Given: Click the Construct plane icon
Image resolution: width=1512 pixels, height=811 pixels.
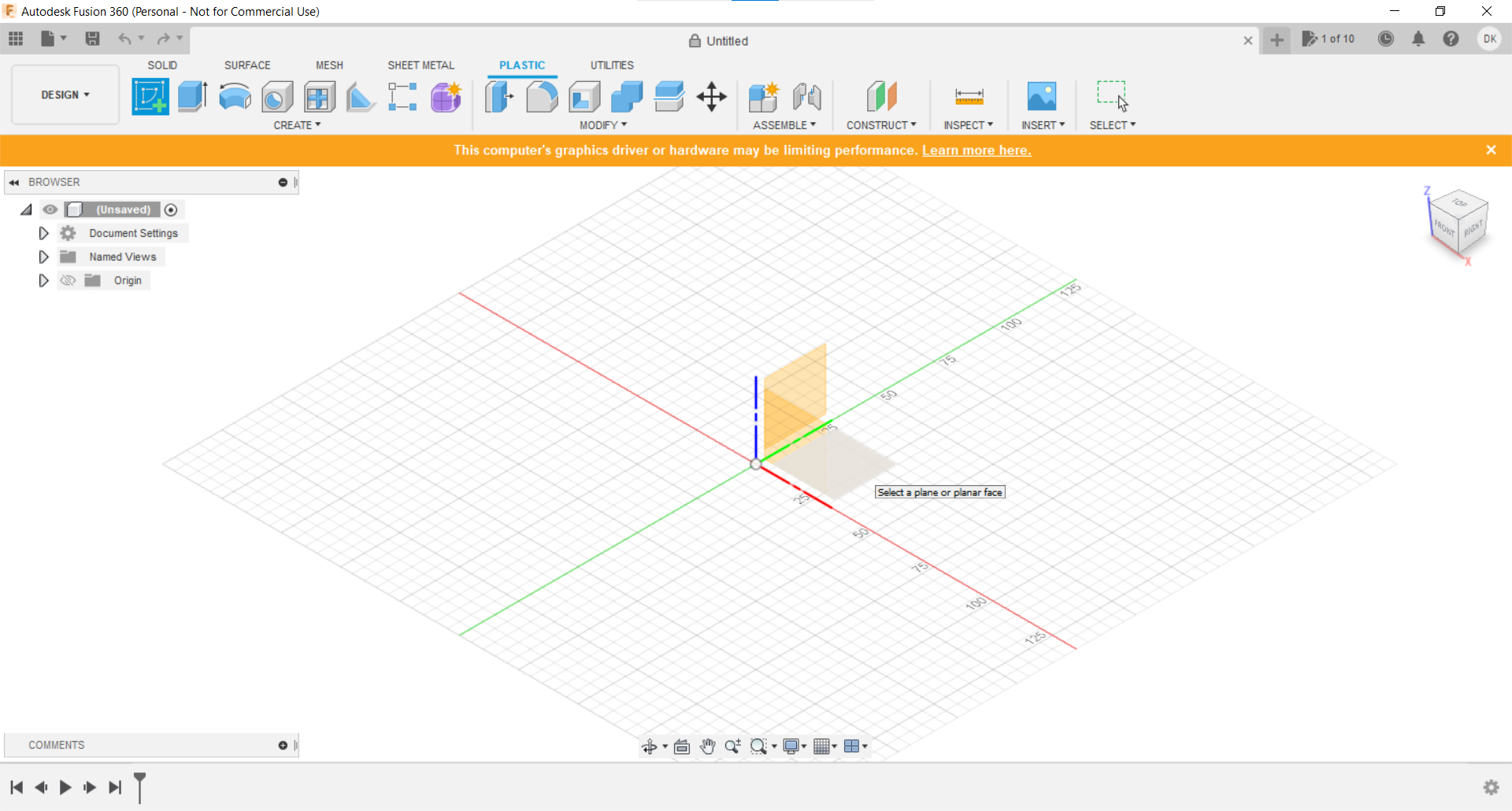Looking at the screenshot, I should pos(882,97).
